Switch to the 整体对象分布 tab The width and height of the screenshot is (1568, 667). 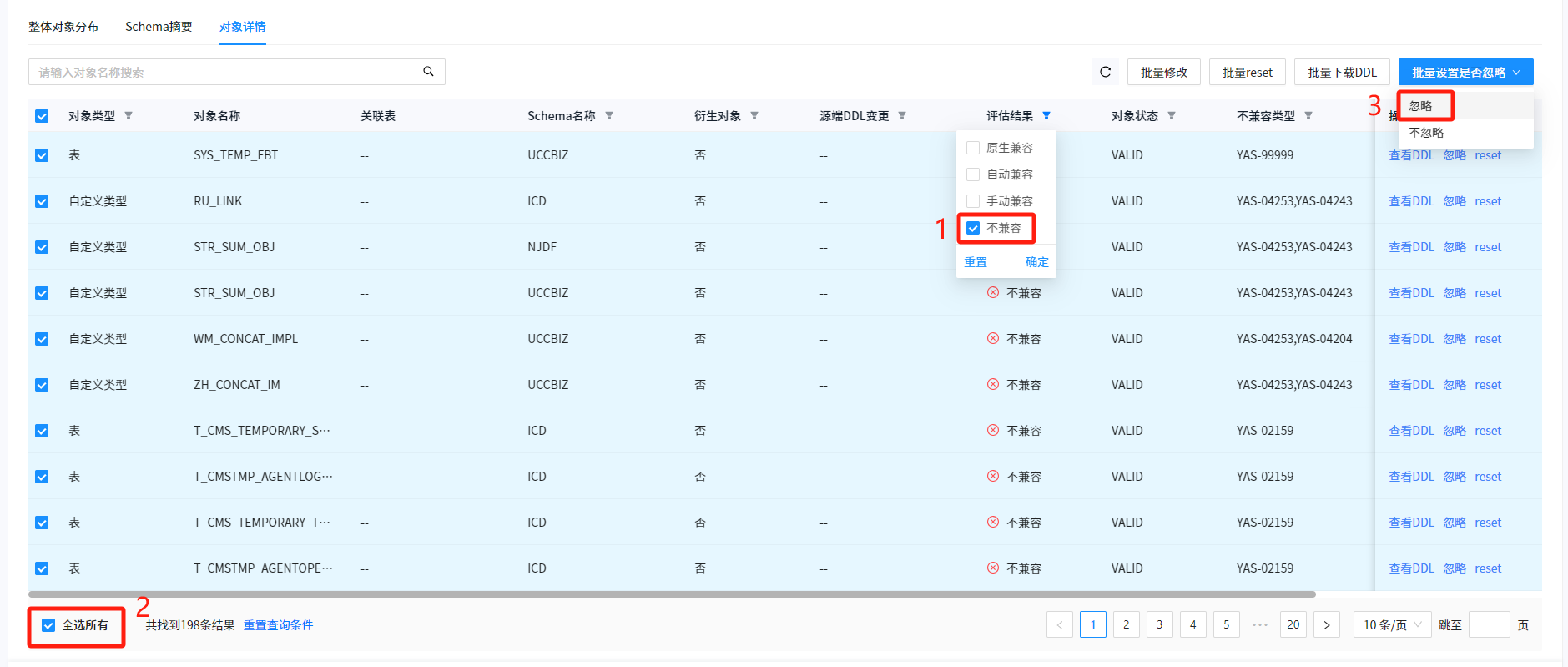click(63, 27)
